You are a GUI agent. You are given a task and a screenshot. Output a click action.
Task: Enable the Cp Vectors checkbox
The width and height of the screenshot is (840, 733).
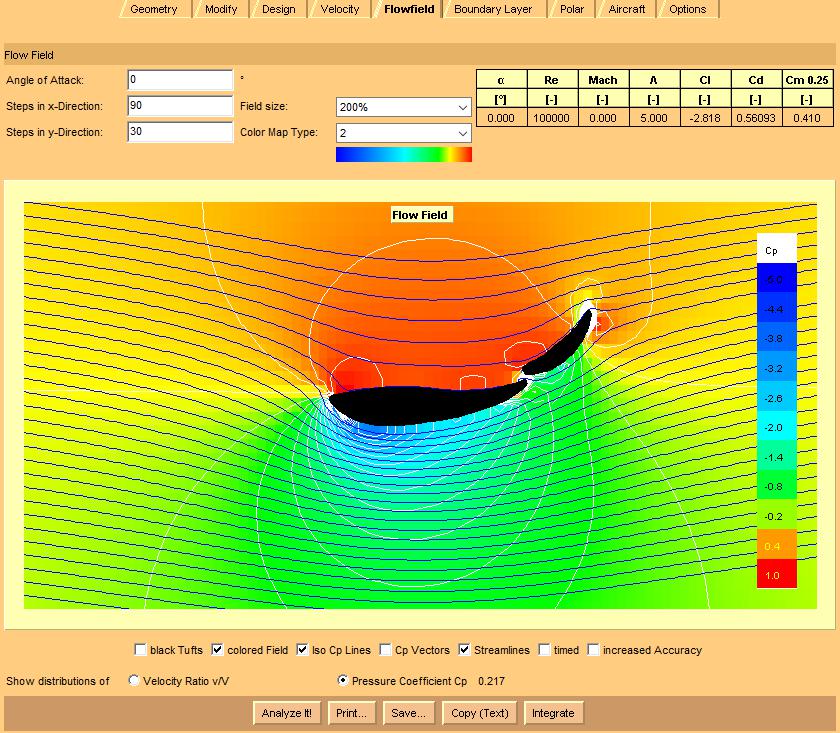coord(385,650)
